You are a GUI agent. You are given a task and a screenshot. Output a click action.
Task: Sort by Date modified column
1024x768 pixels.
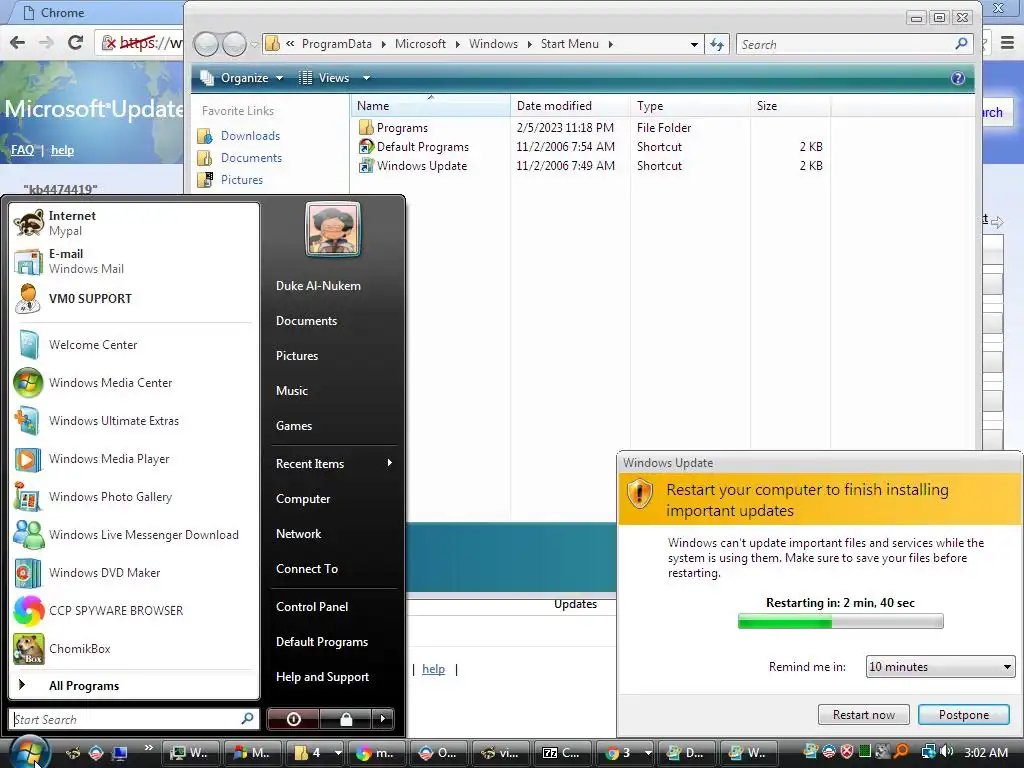[x=570, y=106]
